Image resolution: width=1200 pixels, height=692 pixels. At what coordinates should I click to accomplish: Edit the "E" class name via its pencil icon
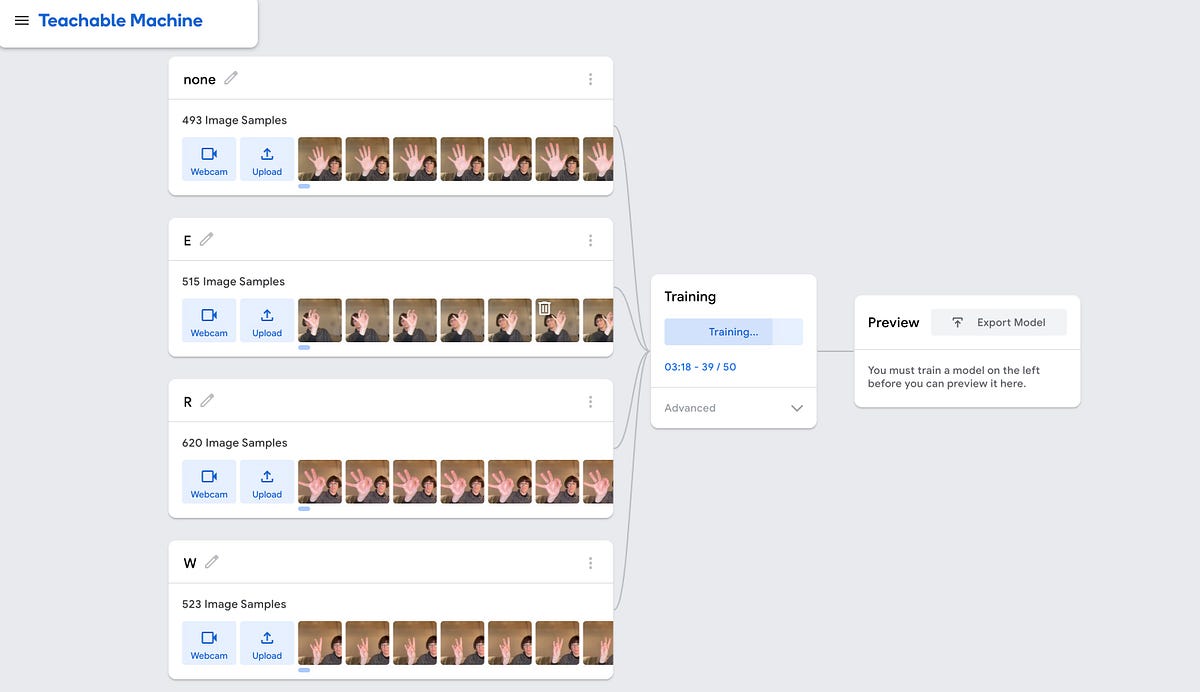[207, 240]
